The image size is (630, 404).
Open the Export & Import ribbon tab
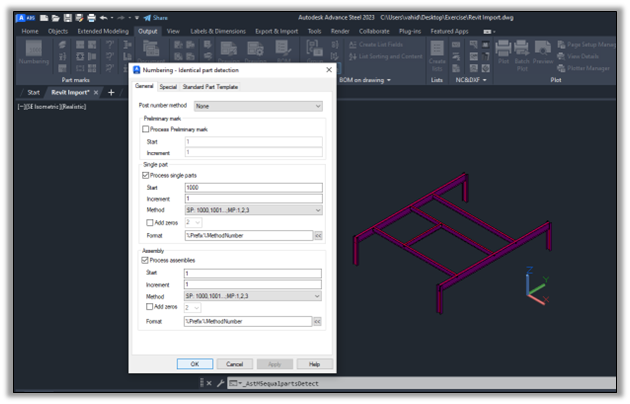(276, 31)
